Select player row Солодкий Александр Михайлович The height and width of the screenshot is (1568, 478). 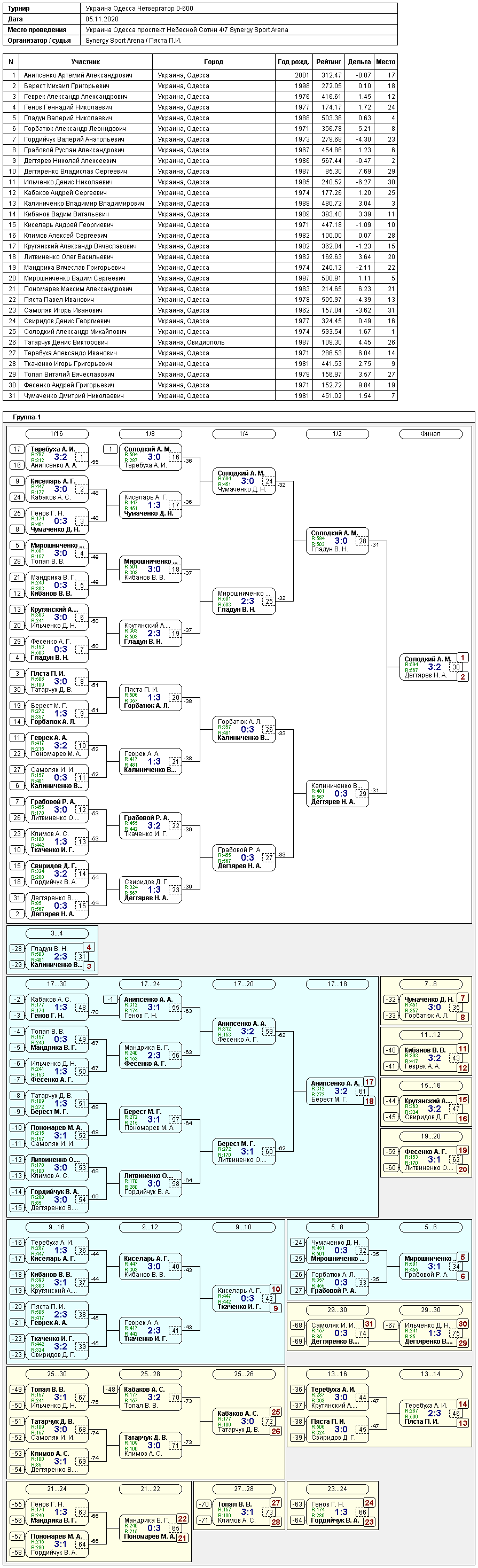(200, 332)
